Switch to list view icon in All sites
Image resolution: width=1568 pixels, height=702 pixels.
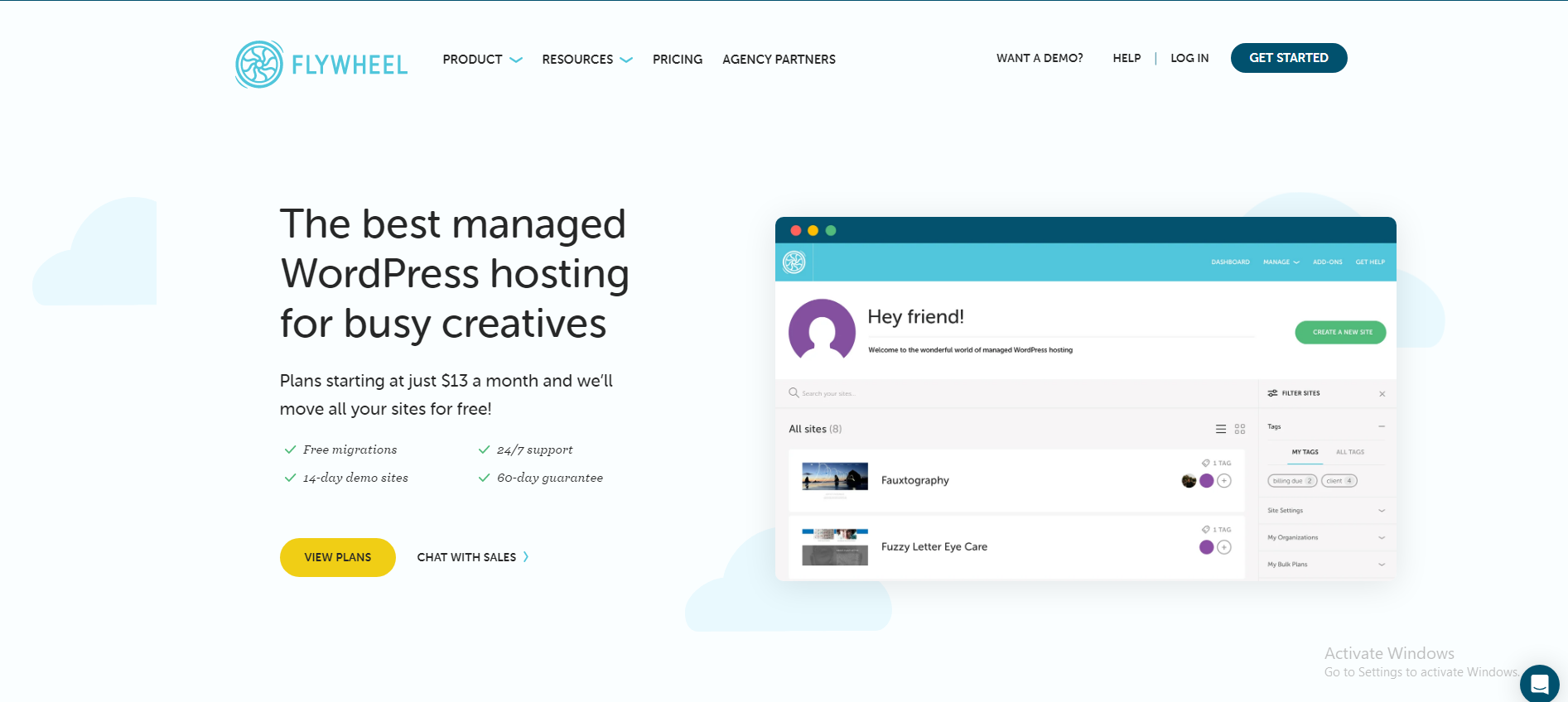click(x=1220, y=429)
